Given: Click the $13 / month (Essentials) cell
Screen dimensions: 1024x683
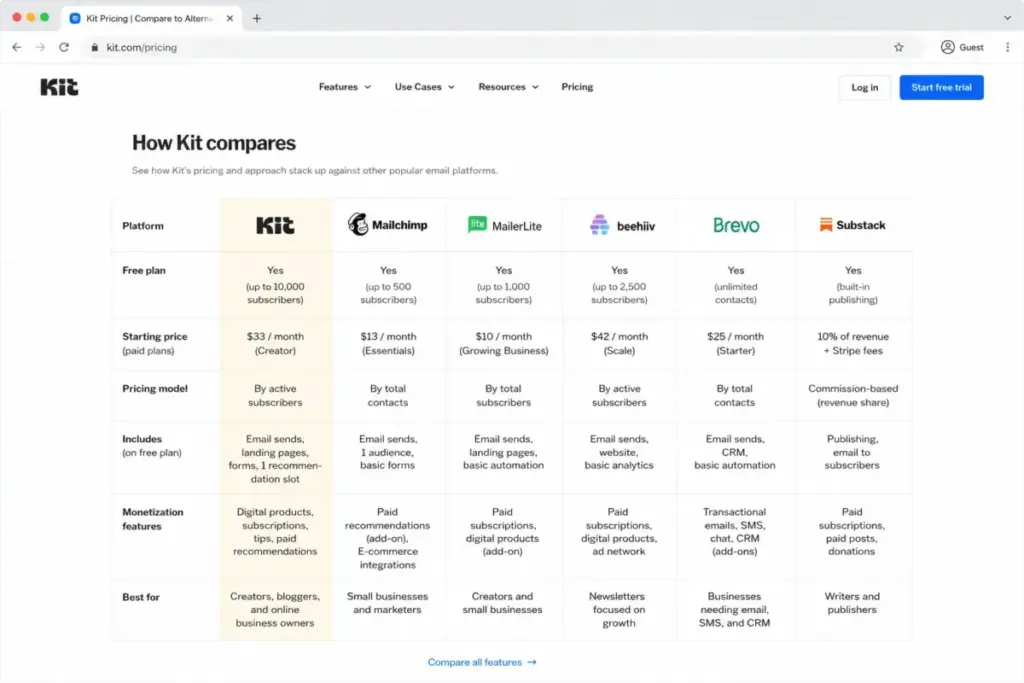Looking at the screenshot, I should click(388, 343).
